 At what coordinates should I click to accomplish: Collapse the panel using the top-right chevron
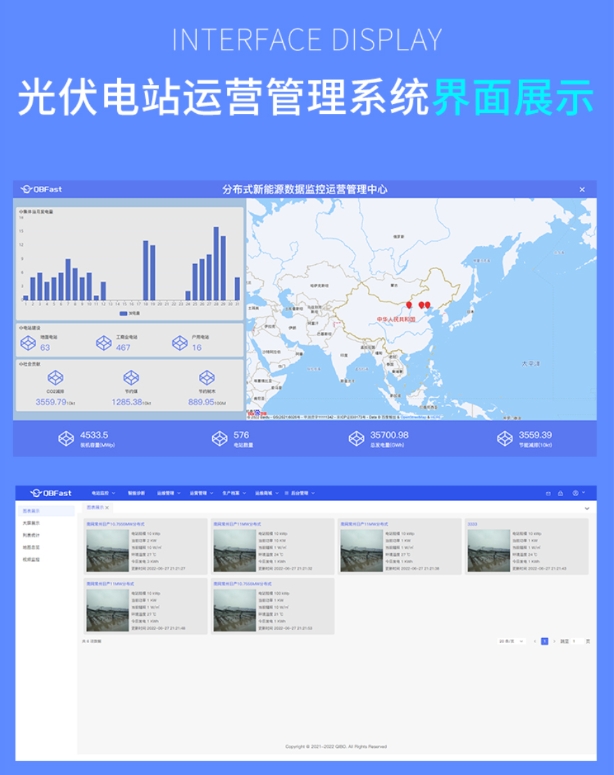[x=586, y=509]
